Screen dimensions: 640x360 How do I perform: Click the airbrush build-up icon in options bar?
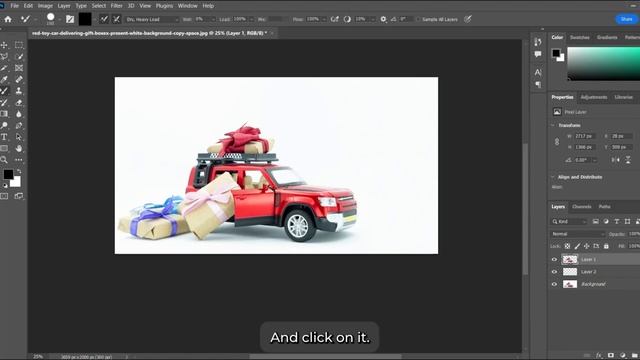[335, 19]
